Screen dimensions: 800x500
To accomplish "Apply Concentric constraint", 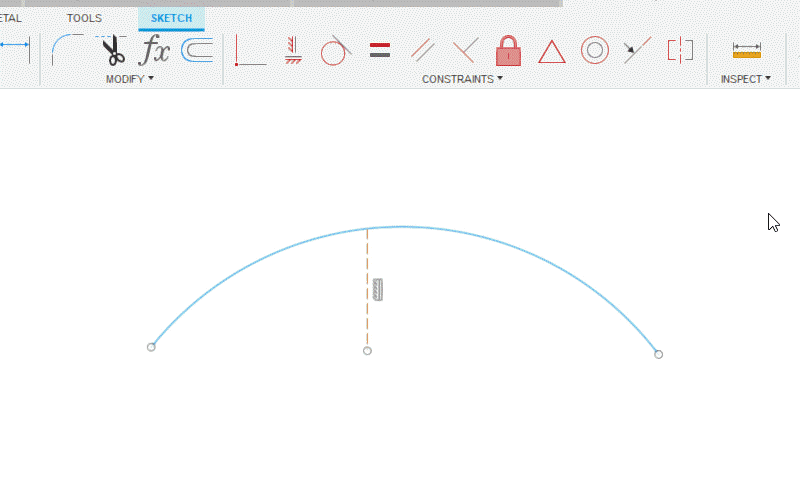I will pyautogui.click(x=594, y=50).
